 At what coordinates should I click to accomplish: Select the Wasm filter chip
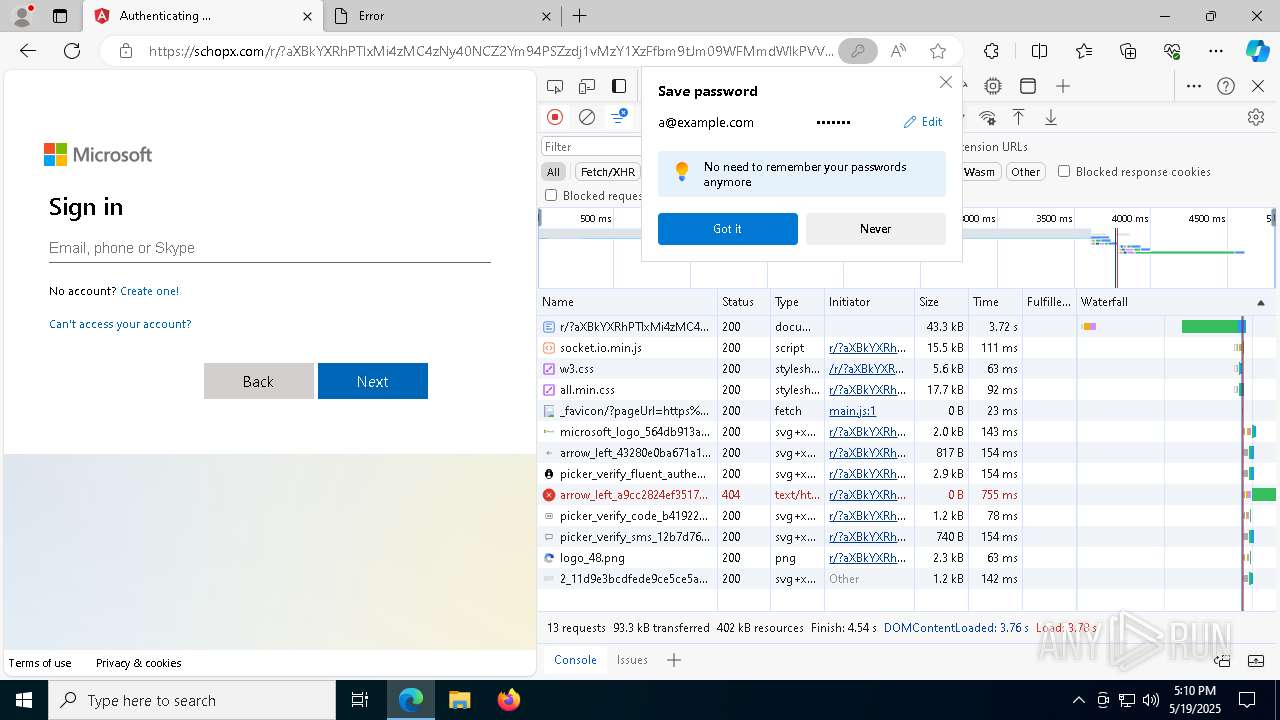pos(979,172)
